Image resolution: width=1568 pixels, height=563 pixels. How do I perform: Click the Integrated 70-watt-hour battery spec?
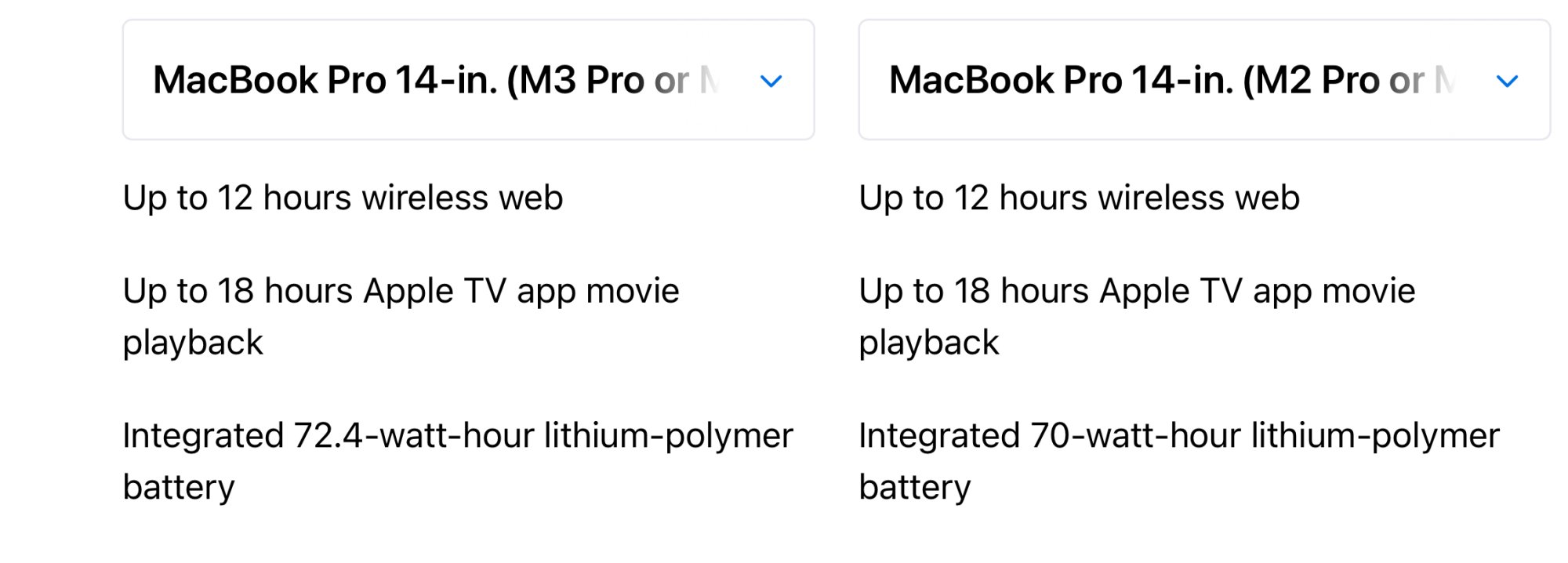click(1179, 461)
